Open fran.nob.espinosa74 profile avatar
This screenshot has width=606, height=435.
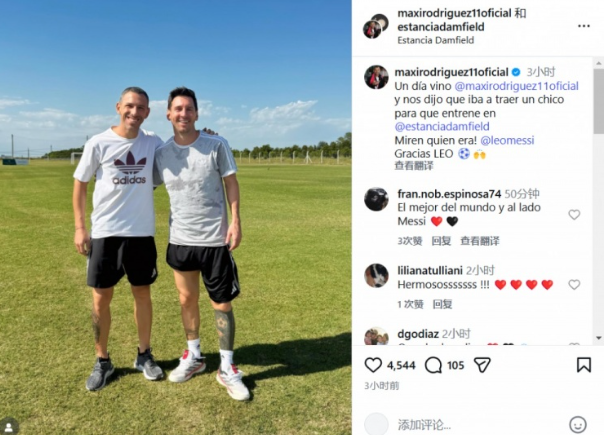pos(376,199)
